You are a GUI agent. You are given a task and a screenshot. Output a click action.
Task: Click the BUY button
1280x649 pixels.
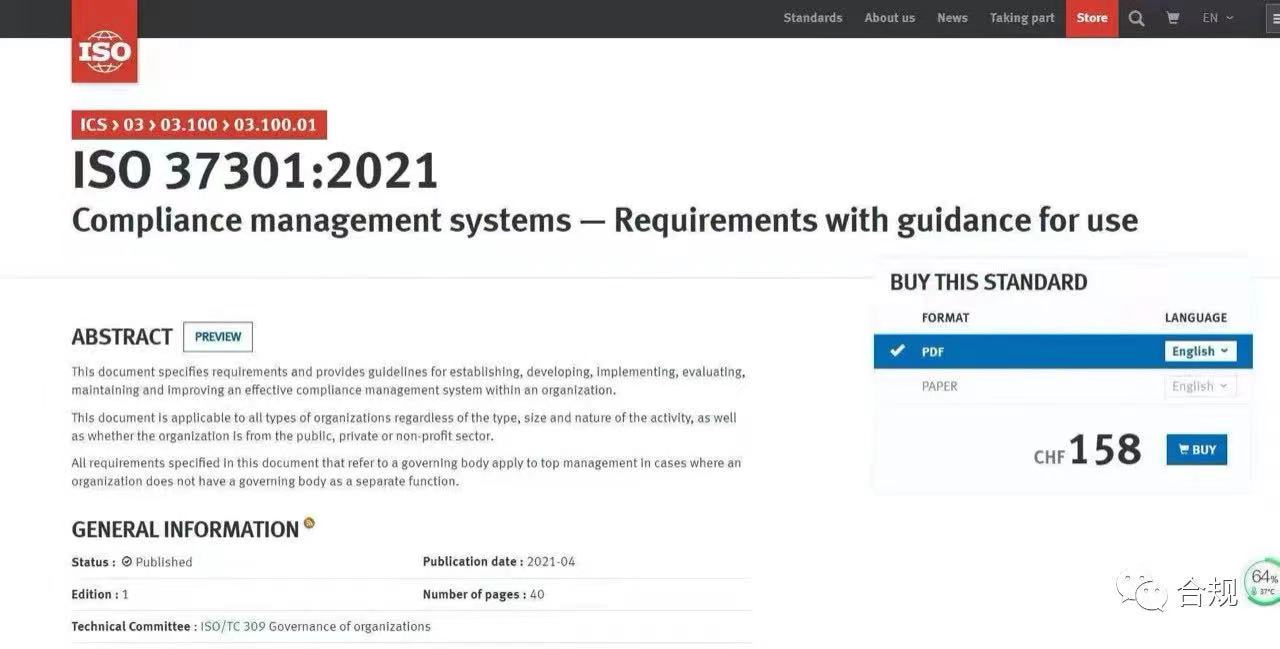click(1196, 450)
